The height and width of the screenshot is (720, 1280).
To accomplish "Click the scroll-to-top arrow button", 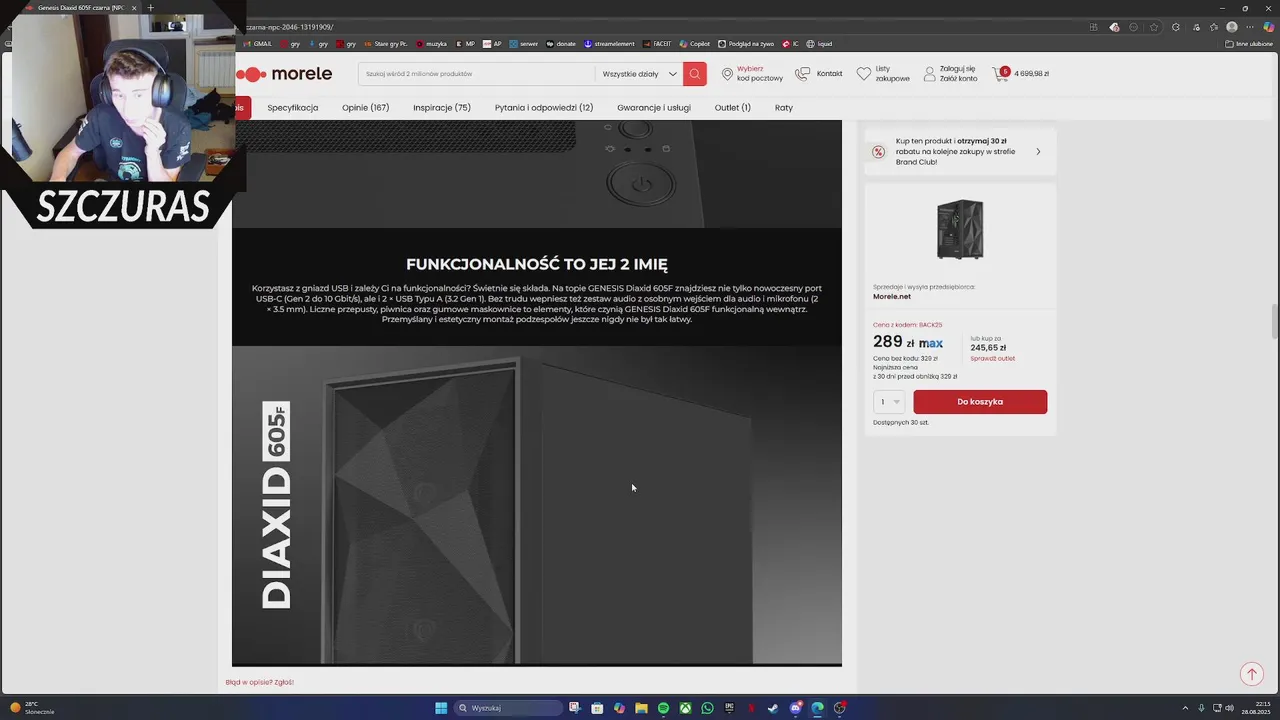I will tap(1251, 675).
